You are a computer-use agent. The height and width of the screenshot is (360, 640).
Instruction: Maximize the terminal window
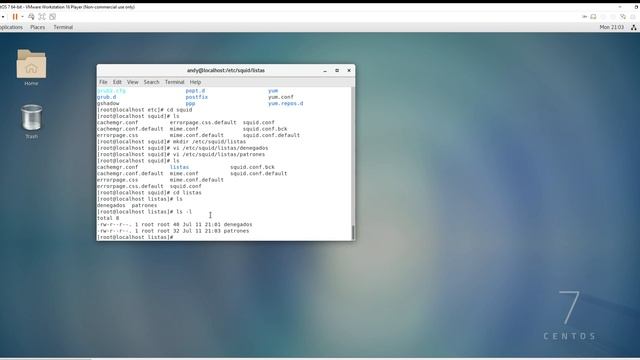337,71
